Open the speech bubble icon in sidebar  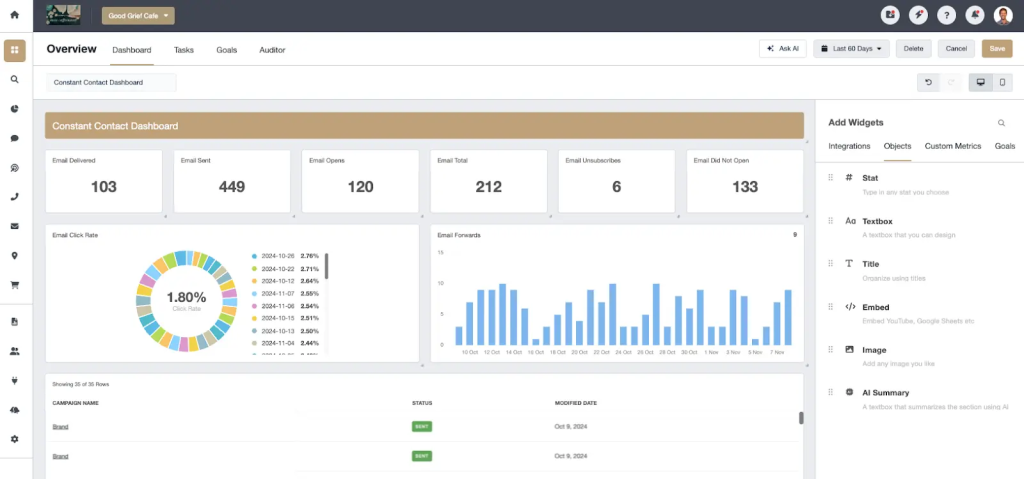(x=14, y=138)
